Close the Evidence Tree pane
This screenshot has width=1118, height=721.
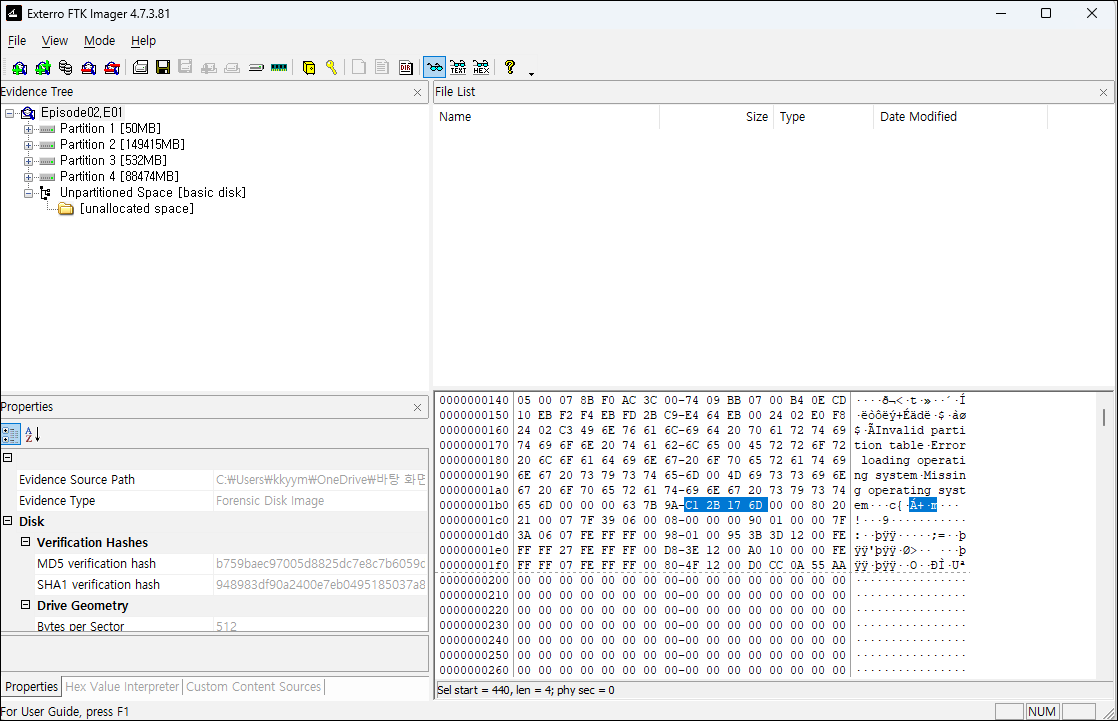click(418, 93)
